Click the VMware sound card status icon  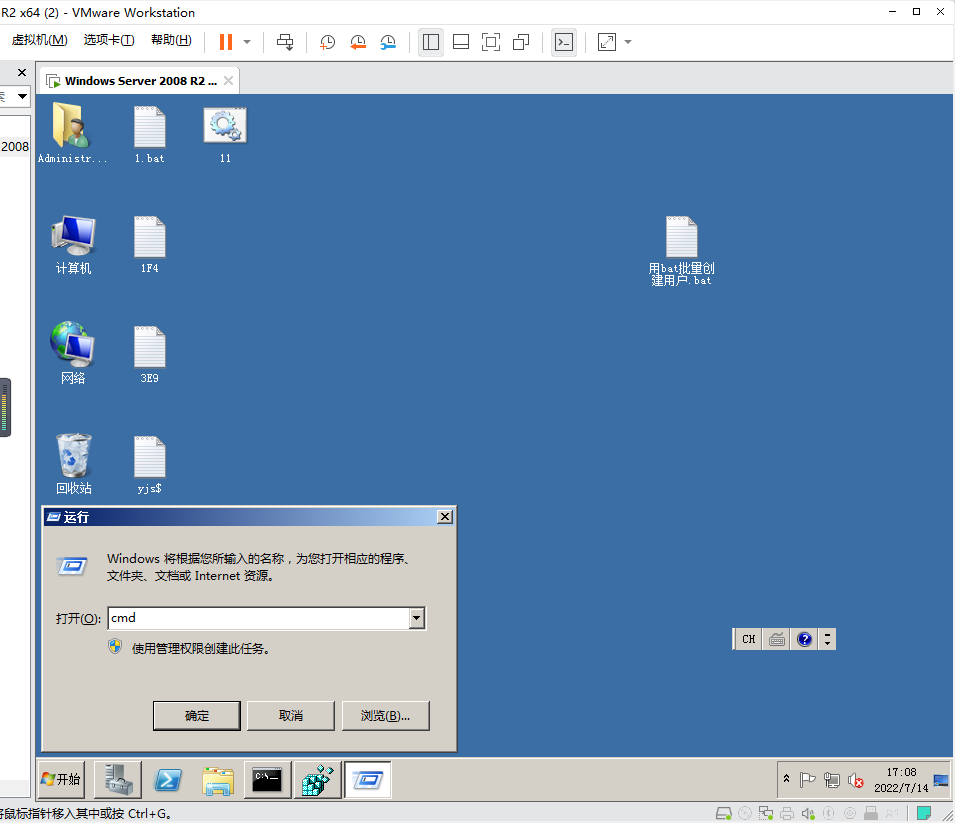pos(808,813)
